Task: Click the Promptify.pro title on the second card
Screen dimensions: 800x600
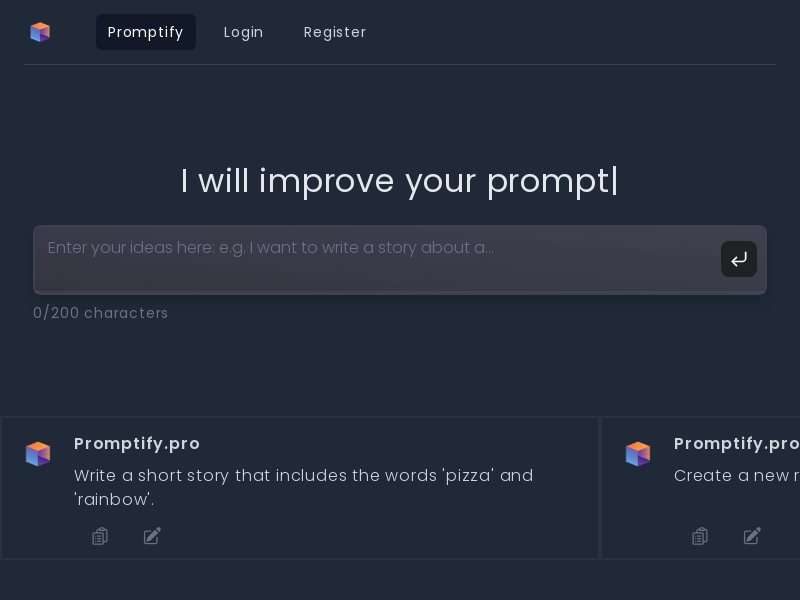Action: (x=737, y=444)
